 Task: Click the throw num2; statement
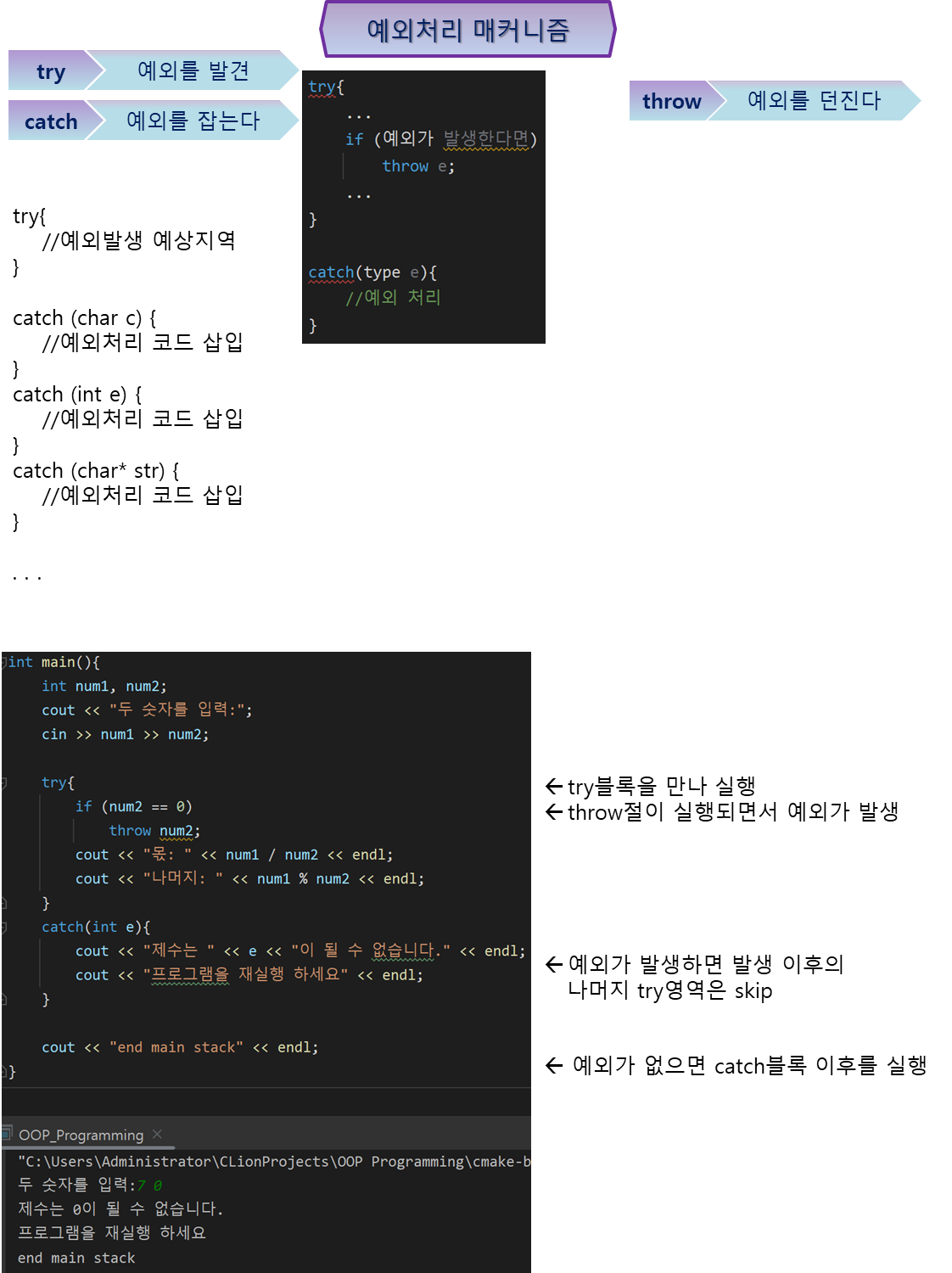click(x=154, y=831)
